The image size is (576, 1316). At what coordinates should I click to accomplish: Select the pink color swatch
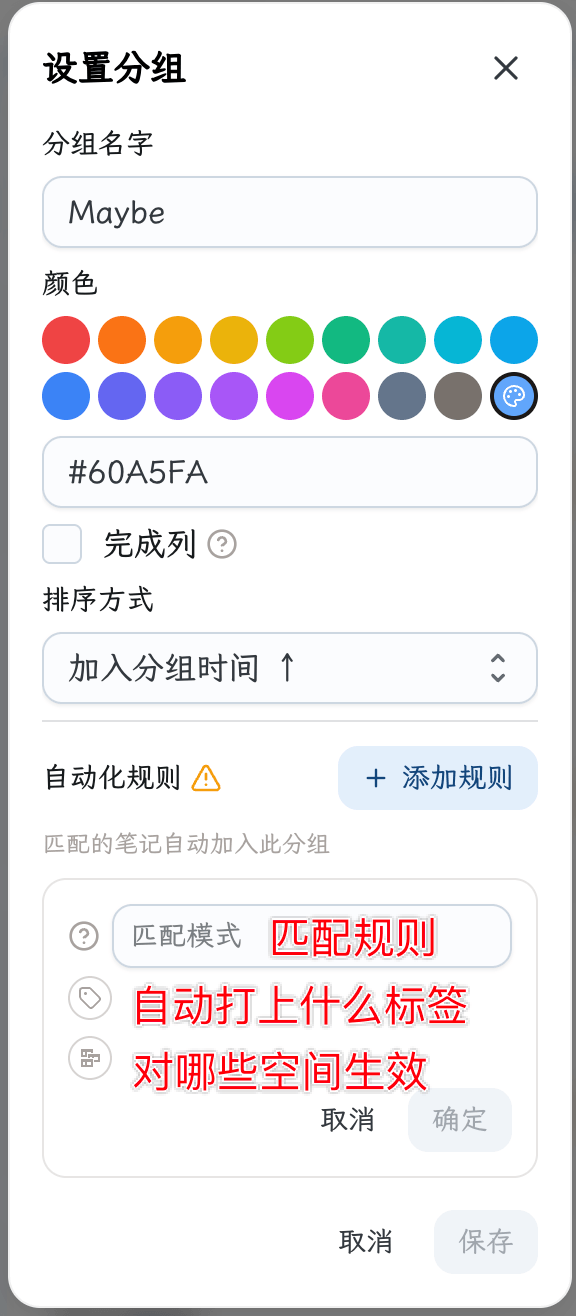(346, 397)
